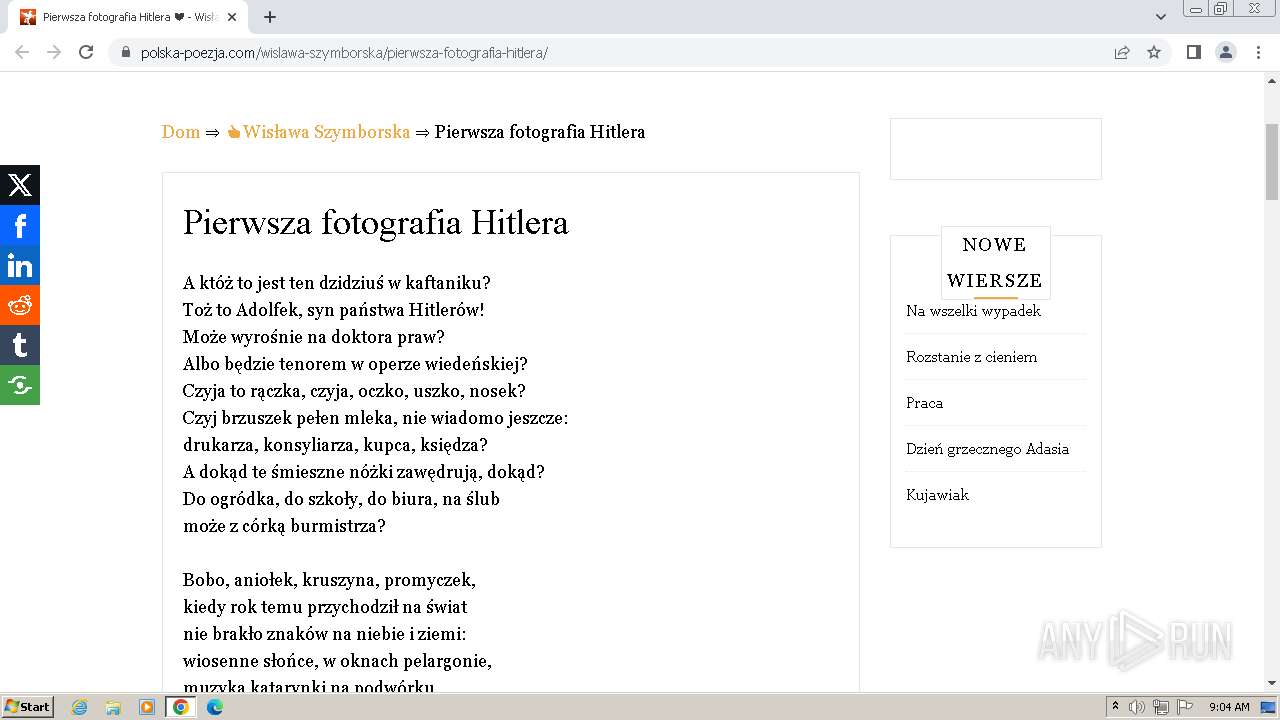Image resolution: width=1280 pixels, height=720 pixels.
Task: Toggle the browser side panel
Action: tap(1193, 52)
